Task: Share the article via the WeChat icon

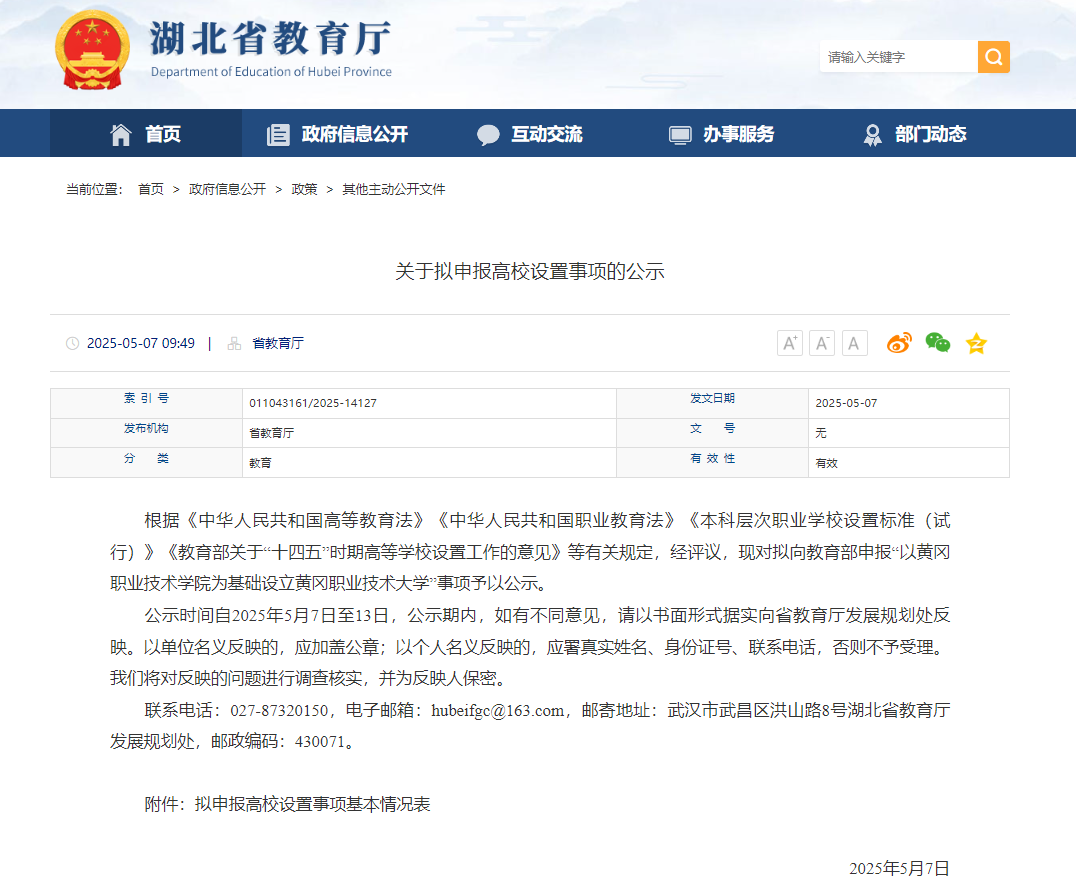Action: click(937, 343)
